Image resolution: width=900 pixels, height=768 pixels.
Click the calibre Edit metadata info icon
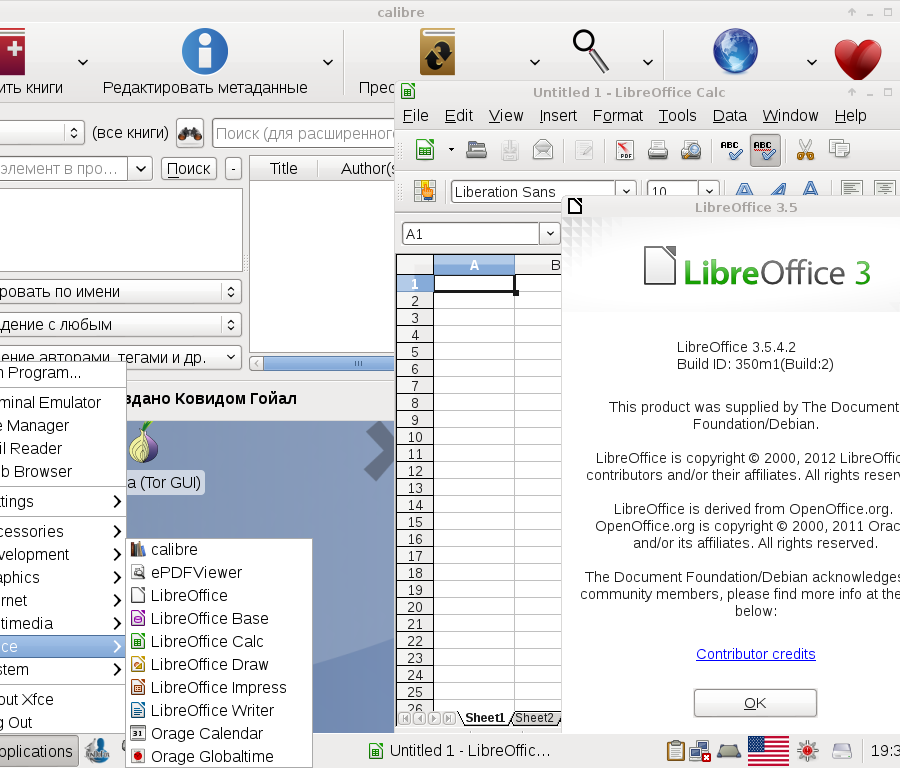coord(205,51)
